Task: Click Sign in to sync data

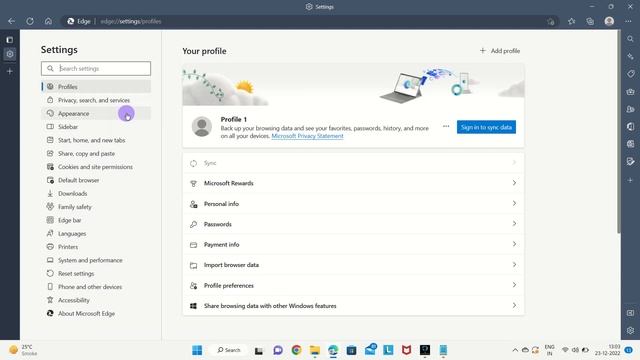Action: click(486, 127)
